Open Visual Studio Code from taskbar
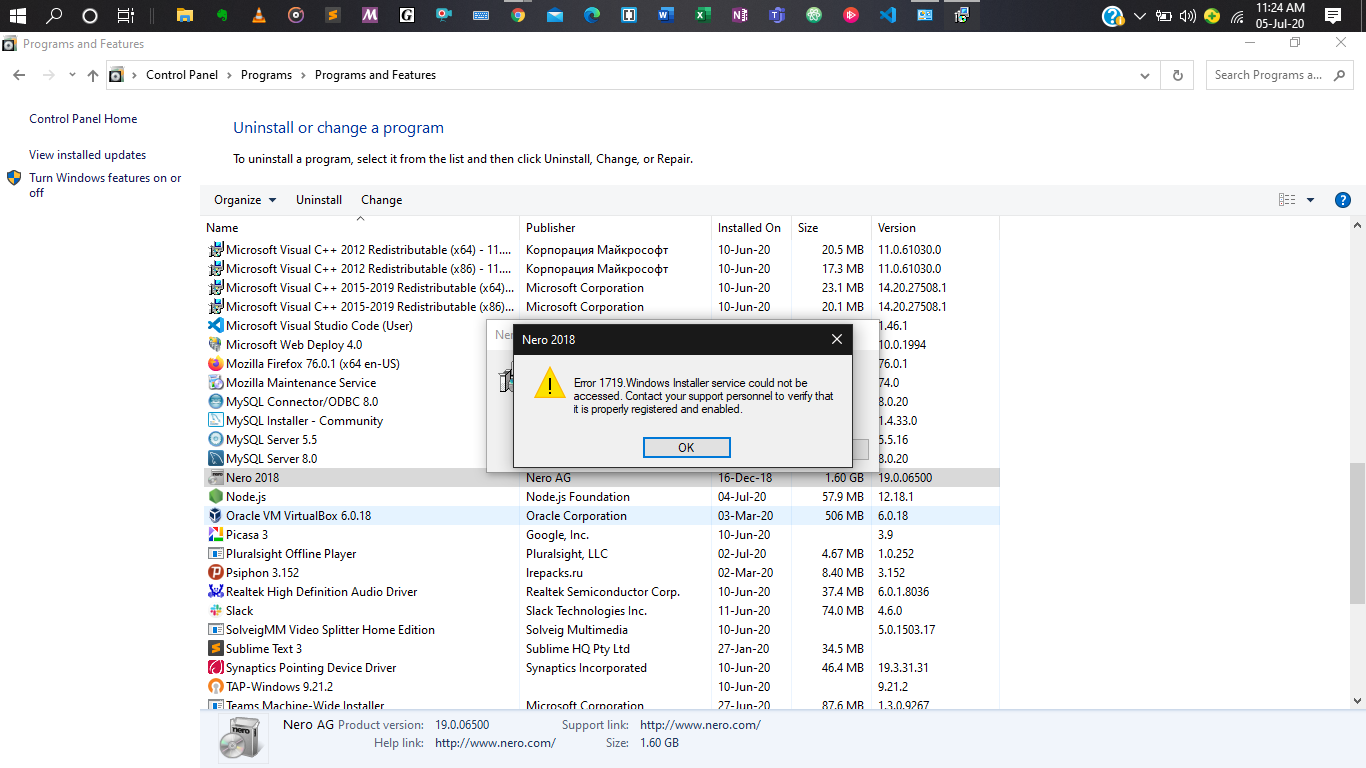The width and height of the screenshot is (1366, 768). coord(887,15)
